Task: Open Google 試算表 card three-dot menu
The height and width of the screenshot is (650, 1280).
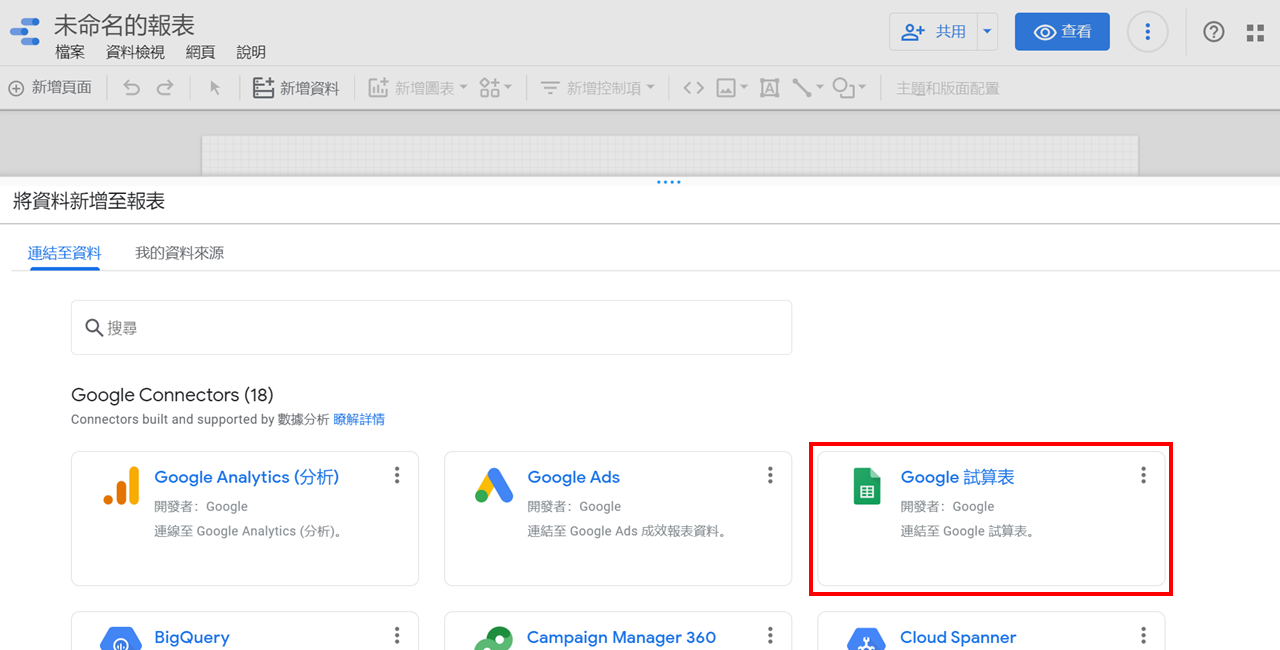Action: 1143,475
